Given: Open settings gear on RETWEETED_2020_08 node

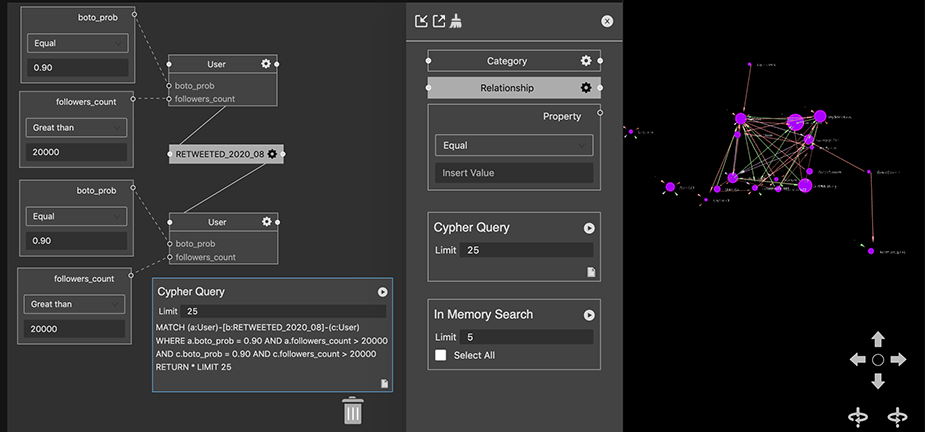Looking at the screenshot, I should tap(272, 154).
